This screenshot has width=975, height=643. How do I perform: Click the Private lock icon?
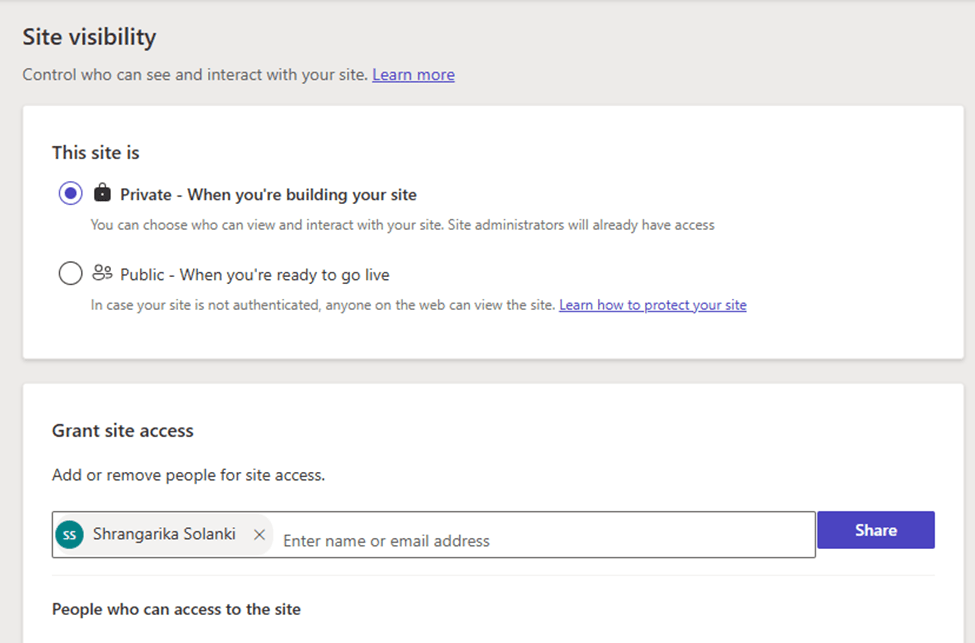pyautogui.click(x=101, y=193)
